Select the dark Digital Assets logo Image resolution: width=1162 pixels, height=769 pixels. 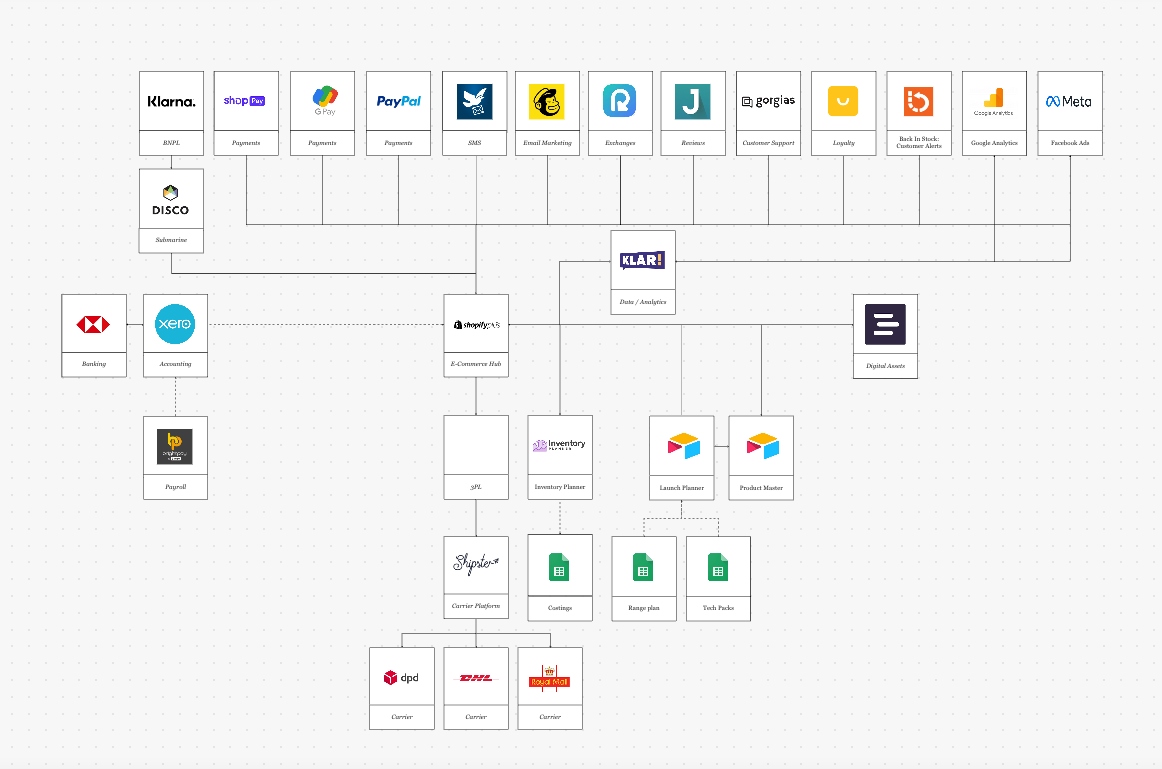(x=885, y=324)
